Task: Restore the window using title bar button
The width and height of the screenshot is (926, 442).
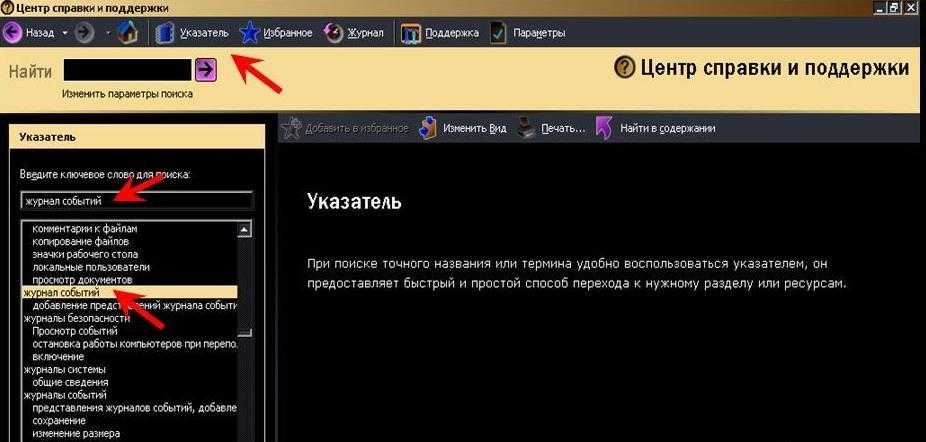Action: point(895,8)
